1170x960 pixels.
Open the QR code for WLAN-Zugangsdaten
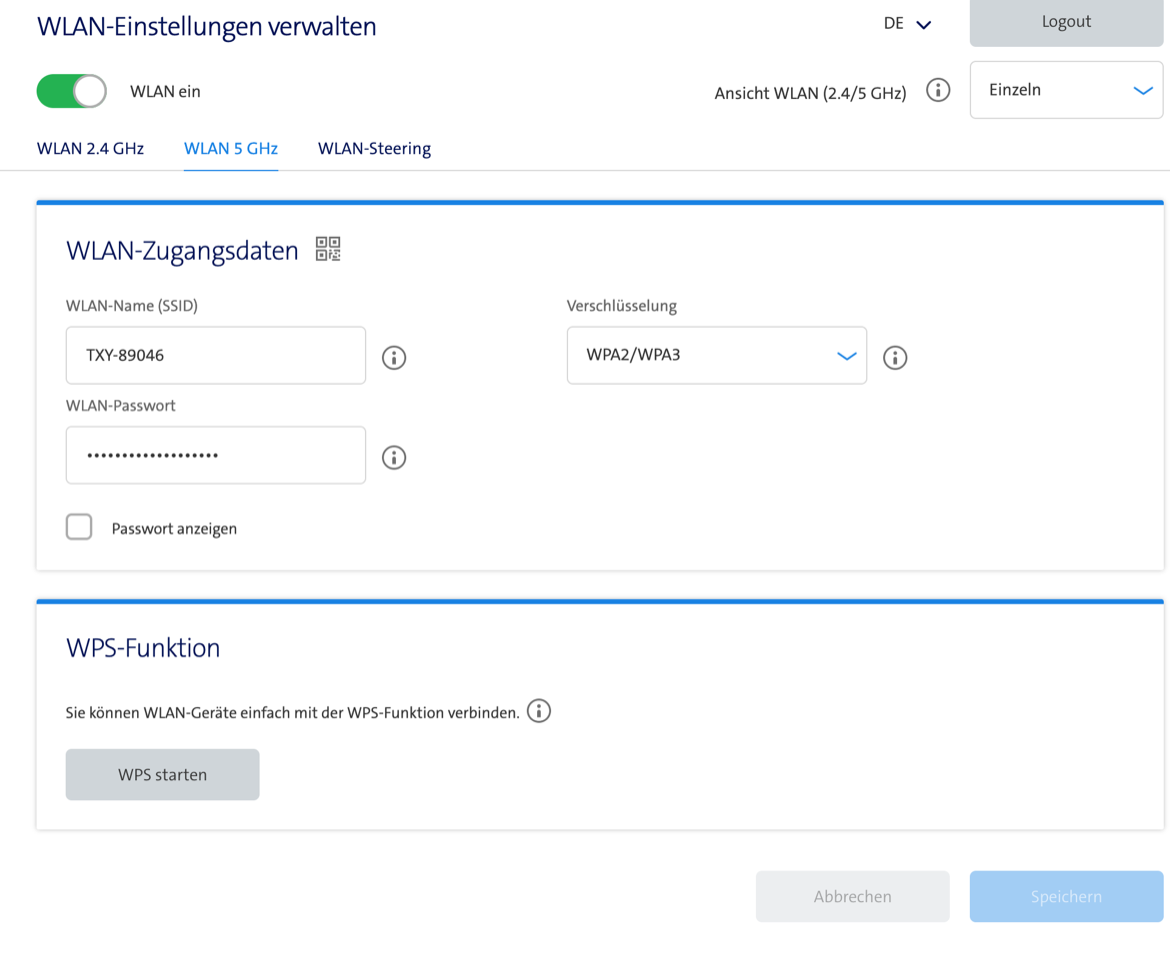tap(328, 249)
